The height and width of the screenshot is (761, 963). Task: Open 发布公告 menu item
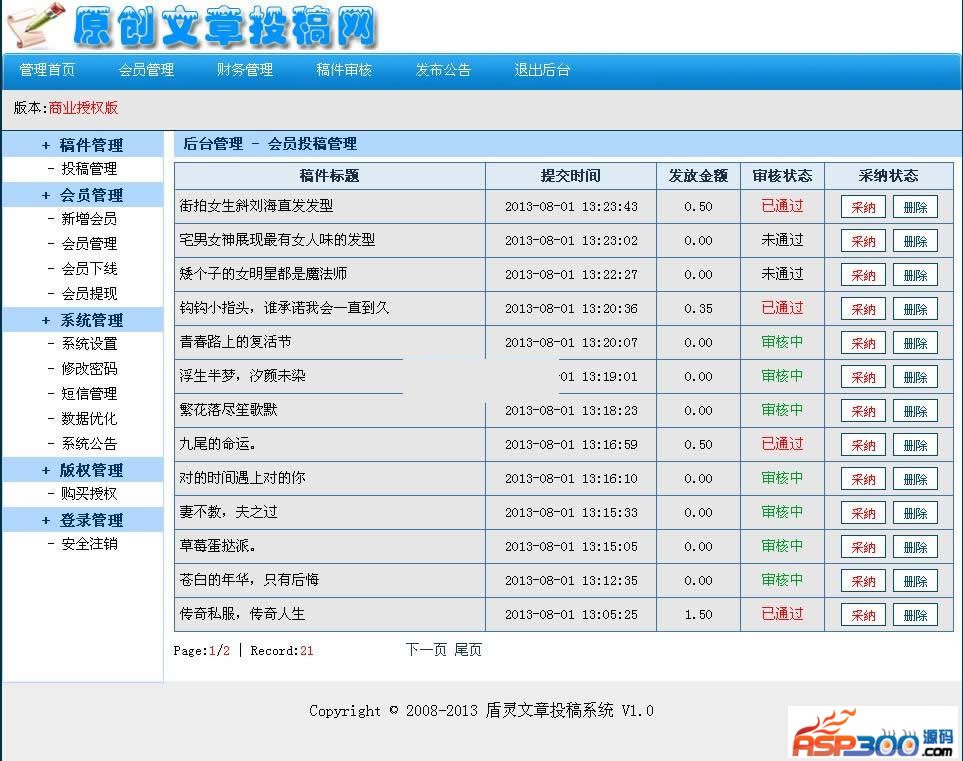pos(443,70)
